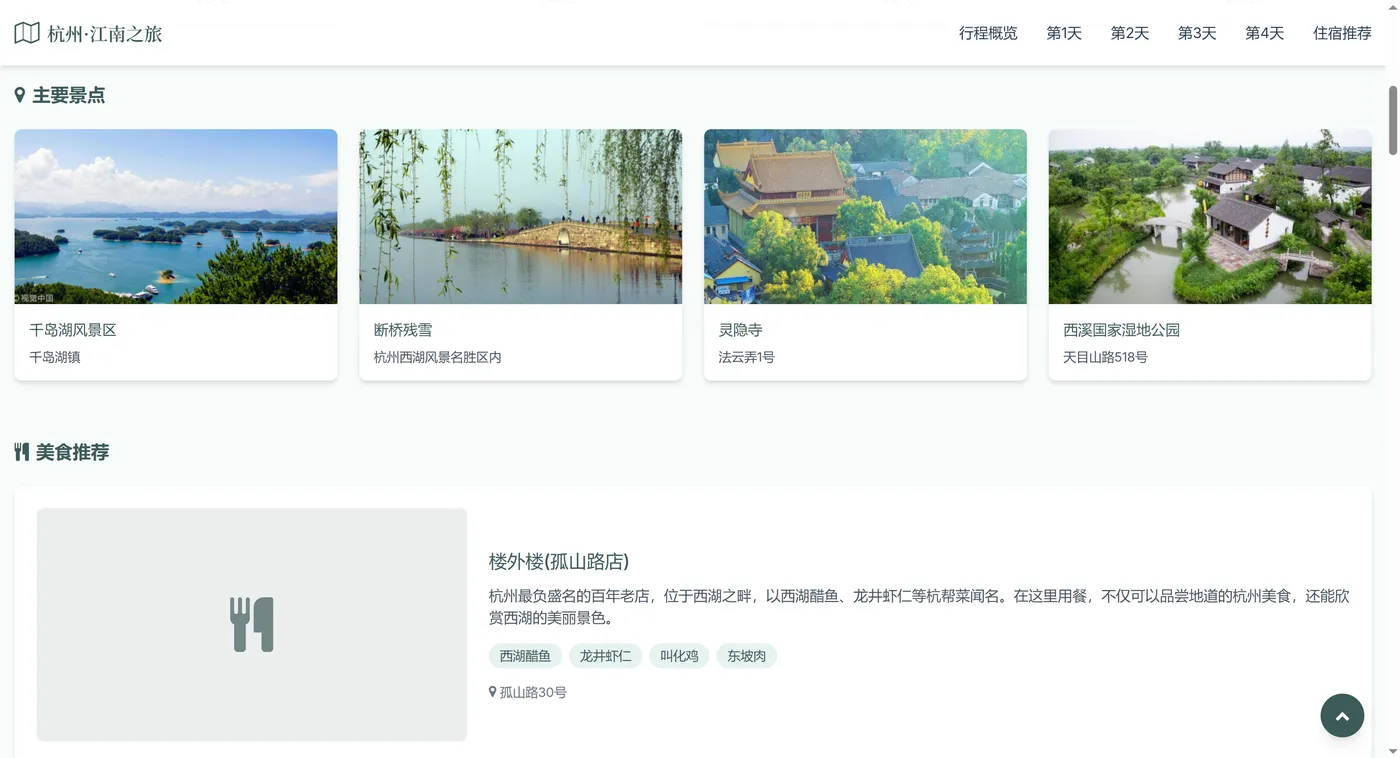Select the 东坡肉 dish tag
1400x758 pixels.
click(x=746, y=656)
